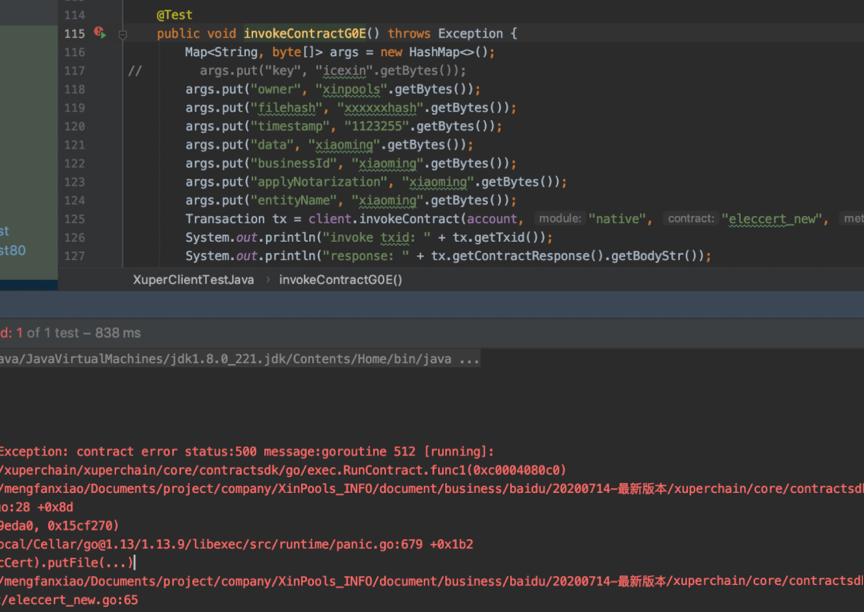Screen dimensions: 864x612
Task: Click the "eleccert_new" contract string
Action: click(771, 219)
